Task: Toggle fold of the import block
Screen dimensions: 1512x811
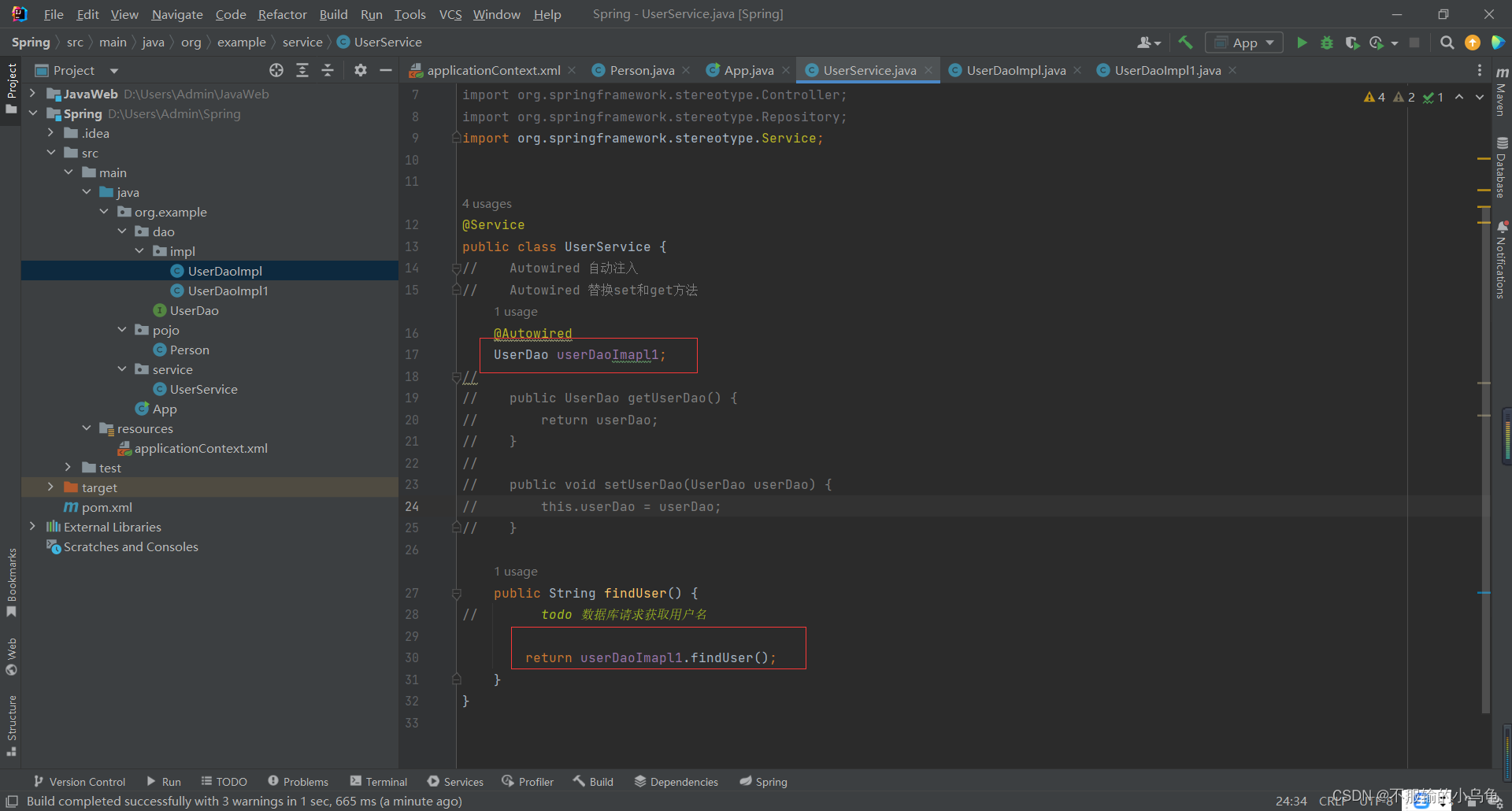Action: tap(456, 138)
